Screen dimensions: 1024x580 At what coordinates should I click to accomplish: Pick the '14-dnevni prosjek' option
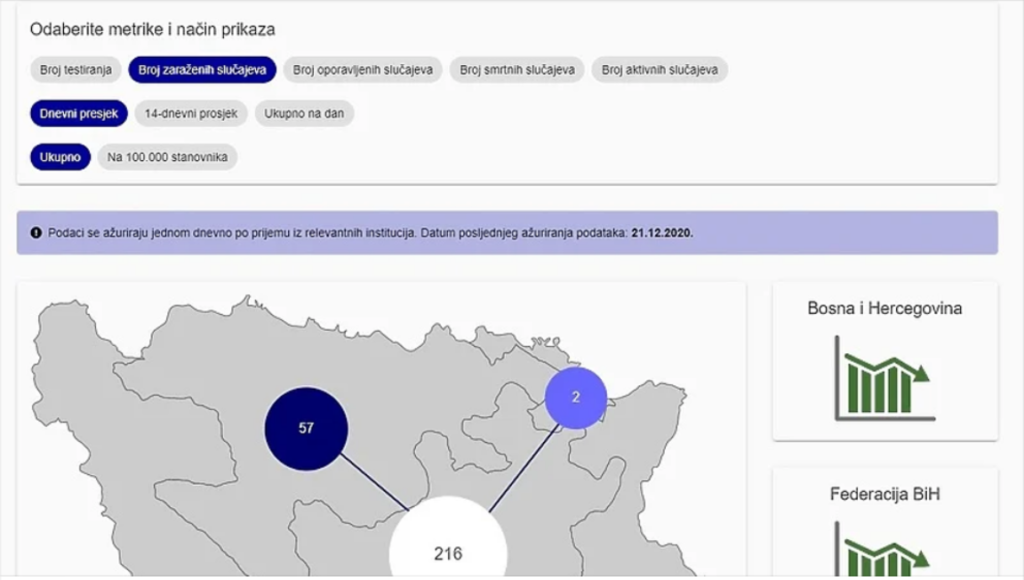191,114
